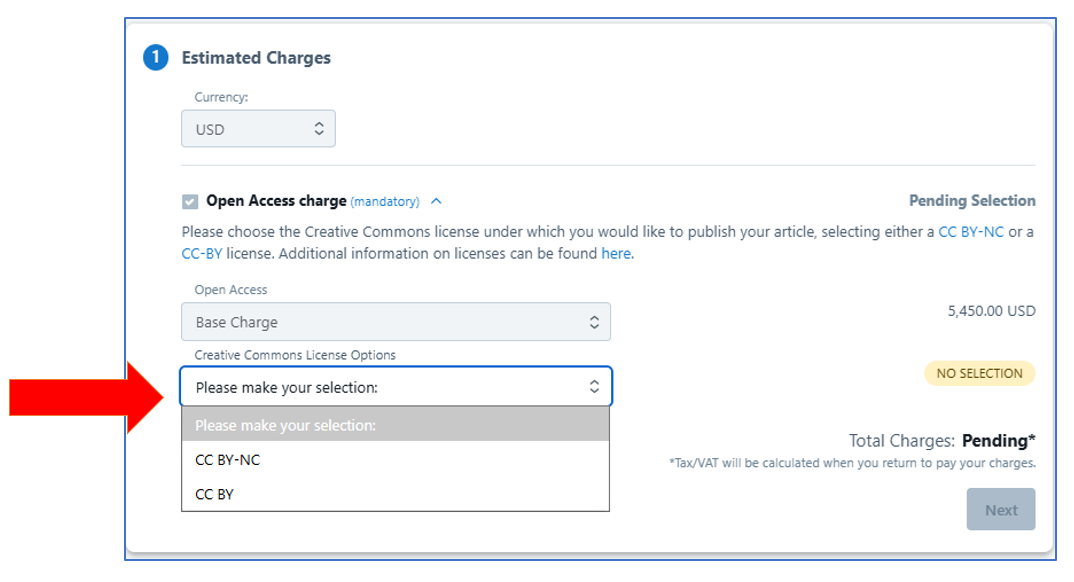Follow the 'here' link for license information
The image size is (1074, 582).
pyautogui.click(x=616, y=254)
